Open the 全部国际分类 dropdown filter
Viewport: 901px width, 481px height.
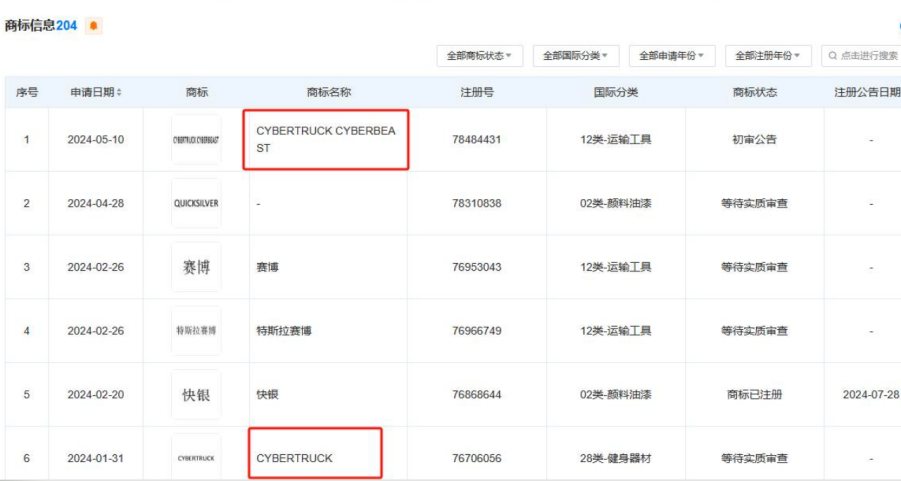click(x=576, y=56)
